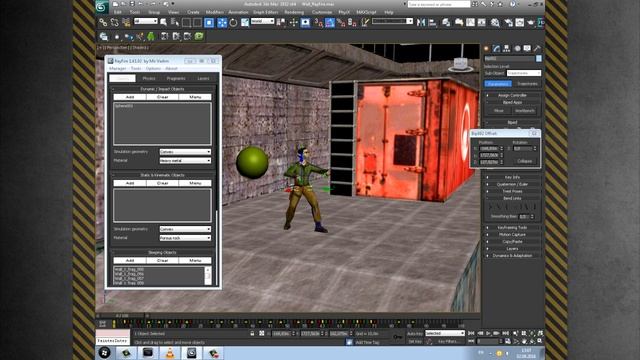Open the Rendering menu
The width and height of the screenshot is (640, 360).
(294, 12)
